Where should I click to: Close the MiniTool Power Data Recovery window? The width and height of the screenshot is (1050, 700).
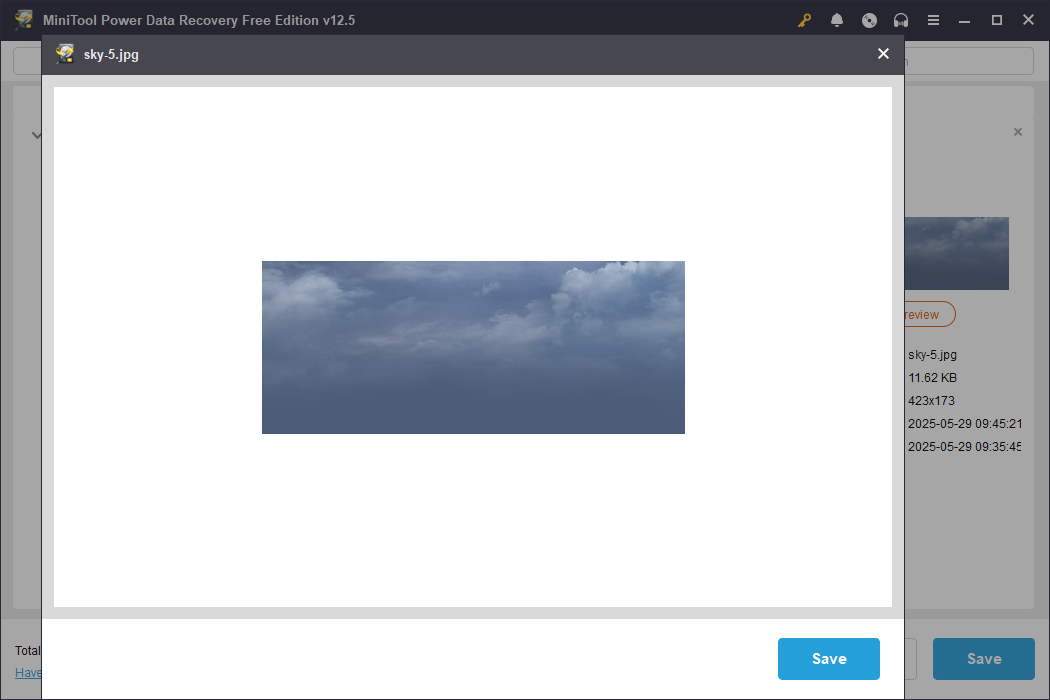click(1028, 20)
